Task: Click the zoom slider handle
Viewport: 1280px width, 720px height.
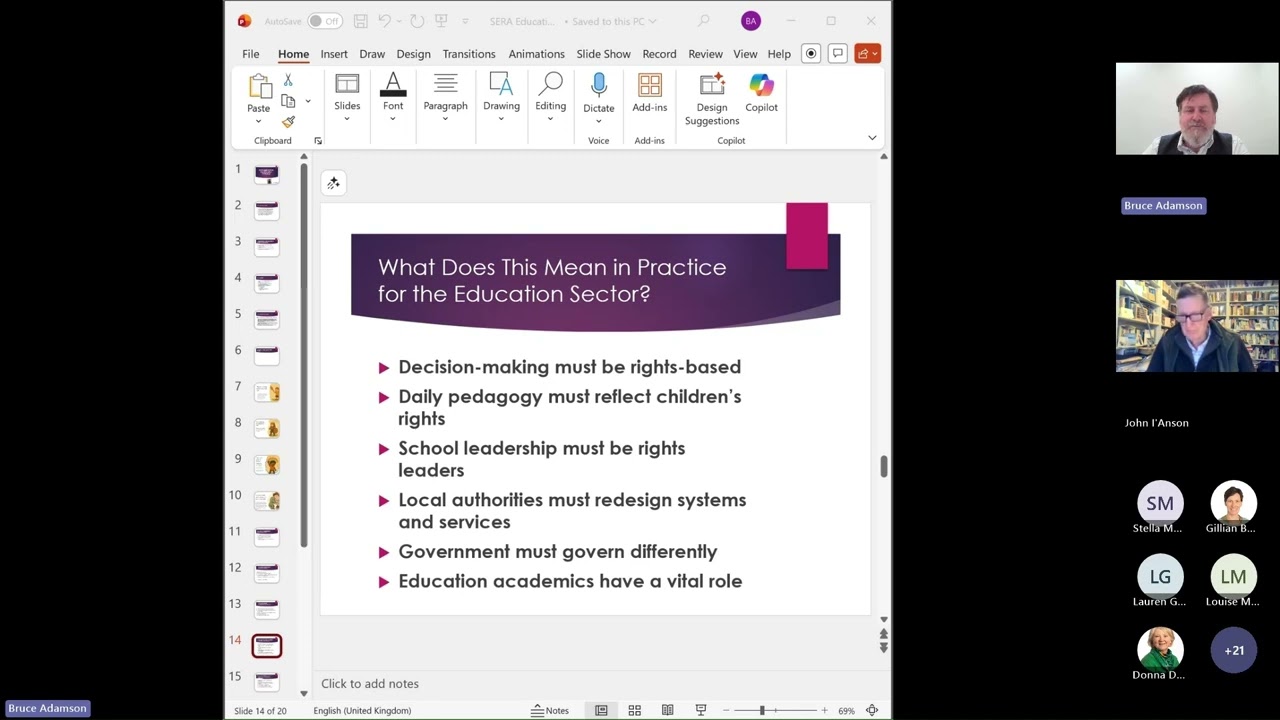Action: 762,711
